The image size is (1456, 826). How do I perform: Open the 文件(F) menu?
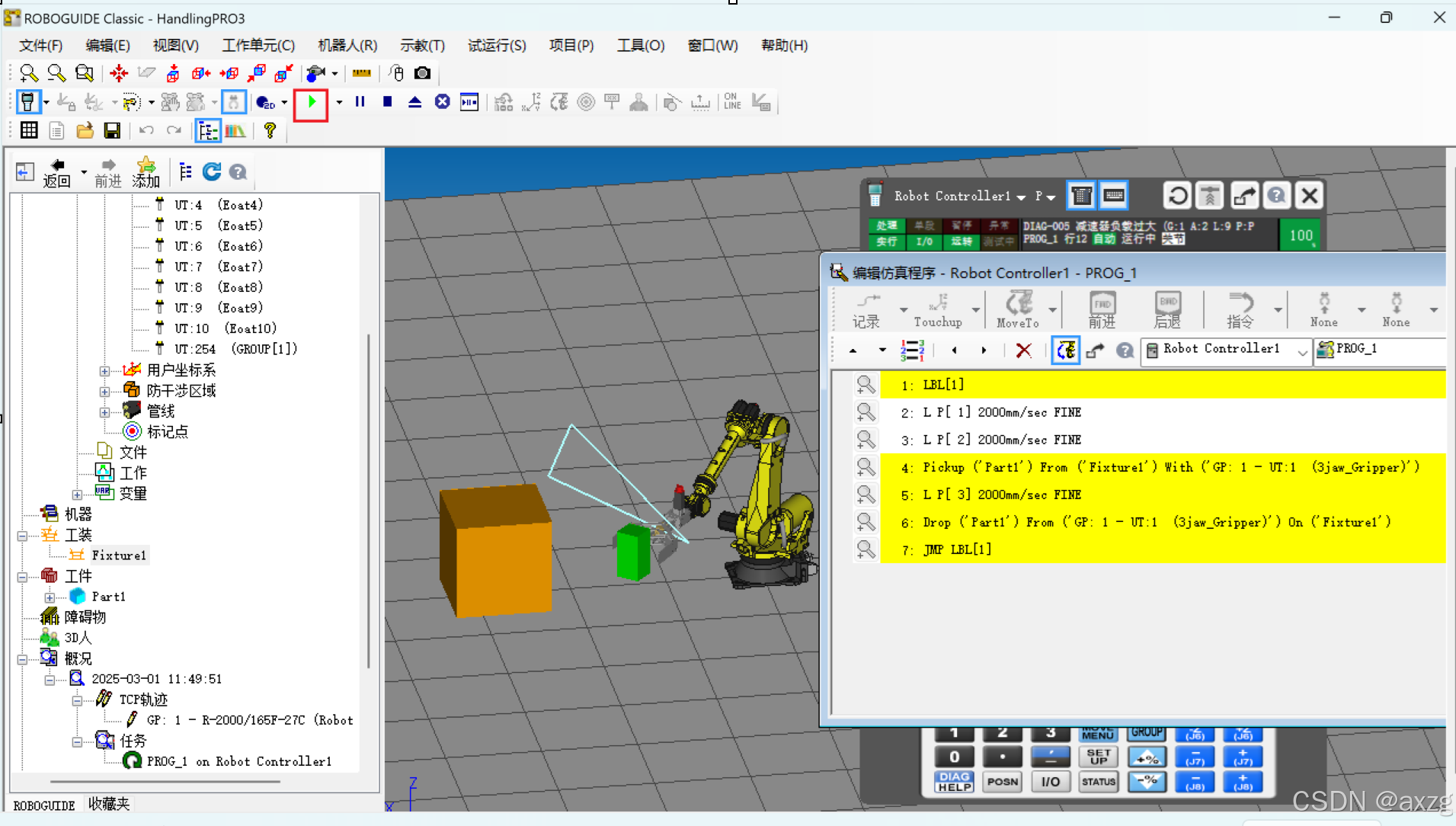point(40,46)
